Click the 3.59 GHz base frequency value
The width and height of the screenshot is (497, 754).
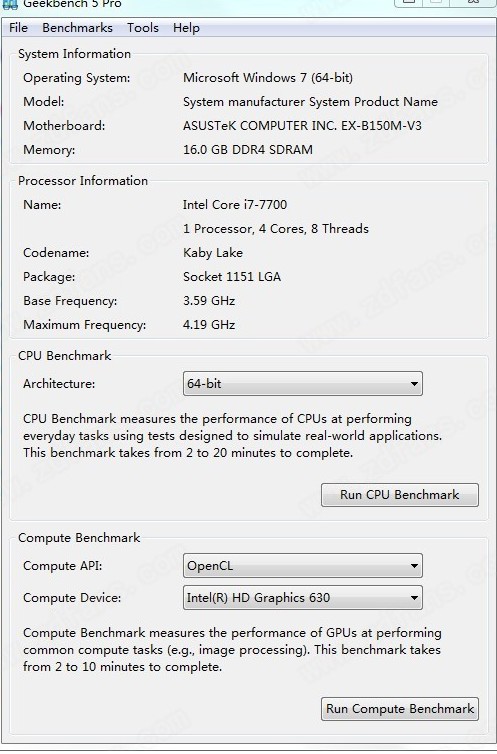click(209, 301)
